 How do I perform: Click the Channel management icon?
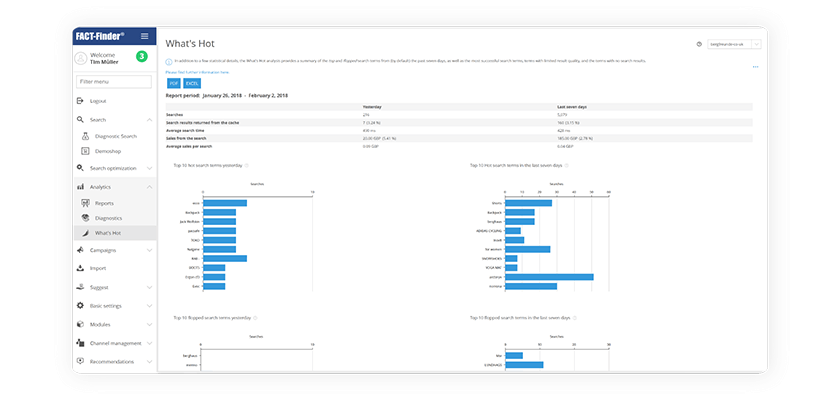tap(80, 343)
